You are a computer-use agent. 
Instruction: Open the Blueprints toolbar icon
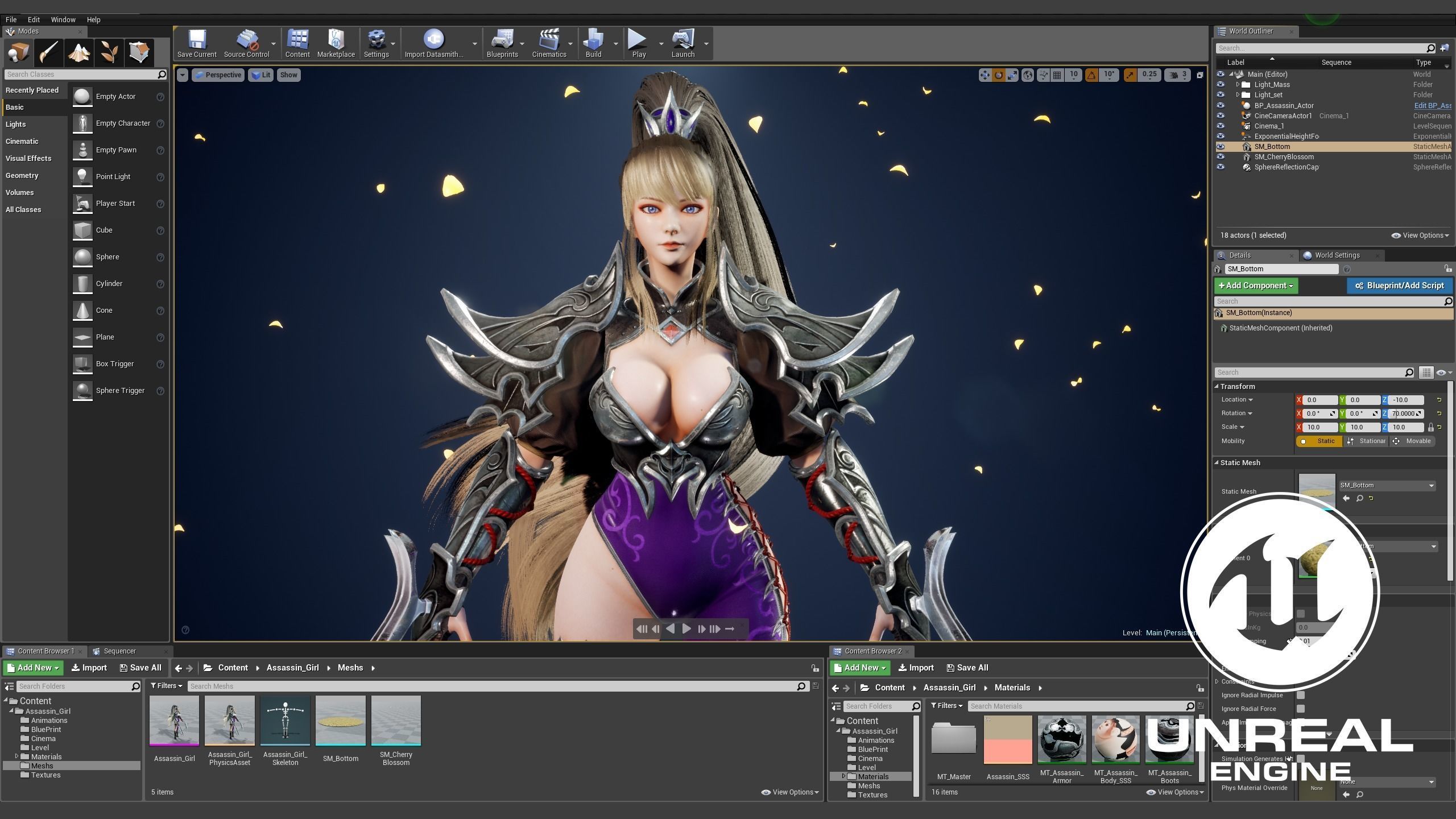[502, 43]
